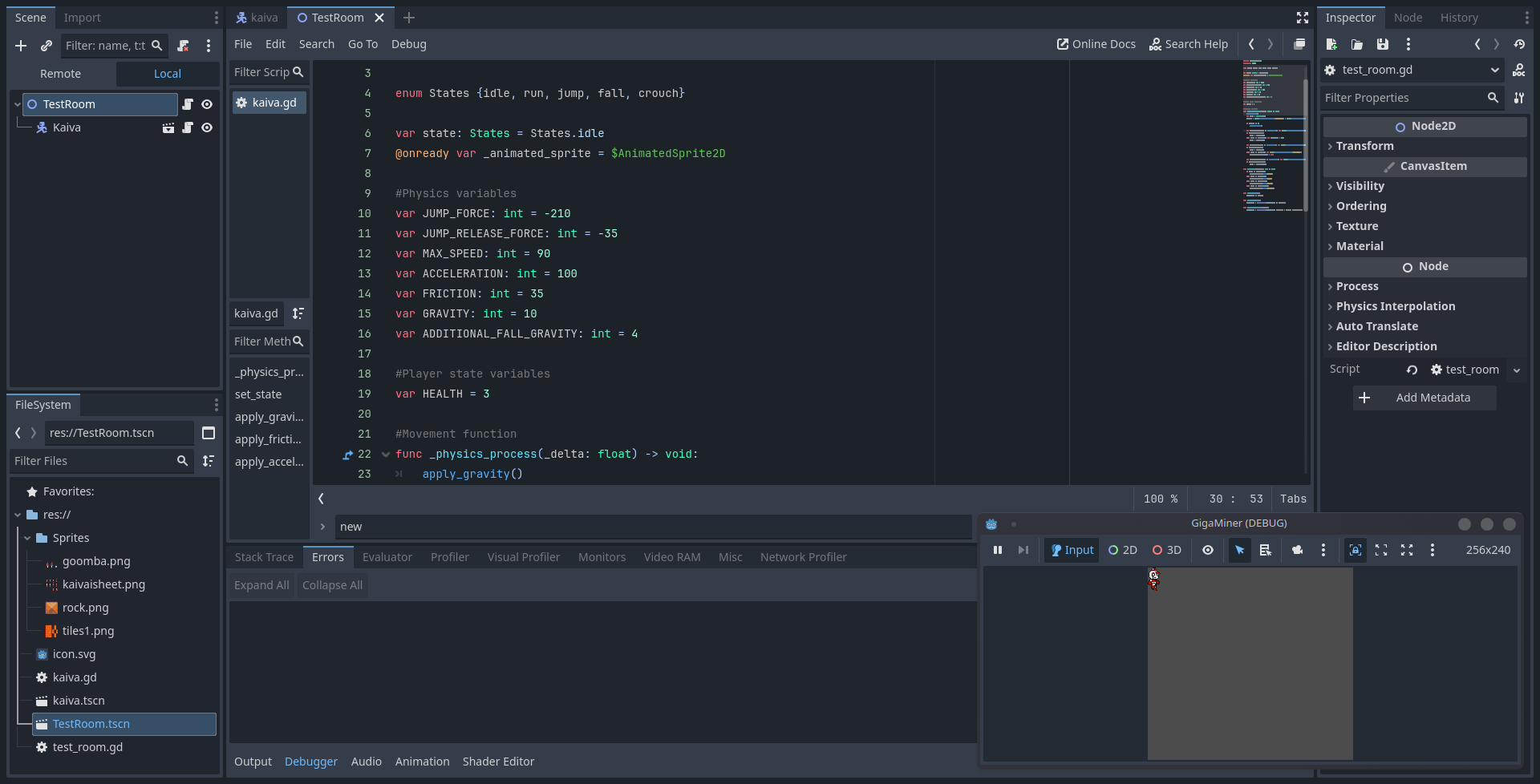This screenshot has height=784, width=1540.
Task: Open Inspector object history icon
Action: pyautogui.click(x=1519, y=44)
